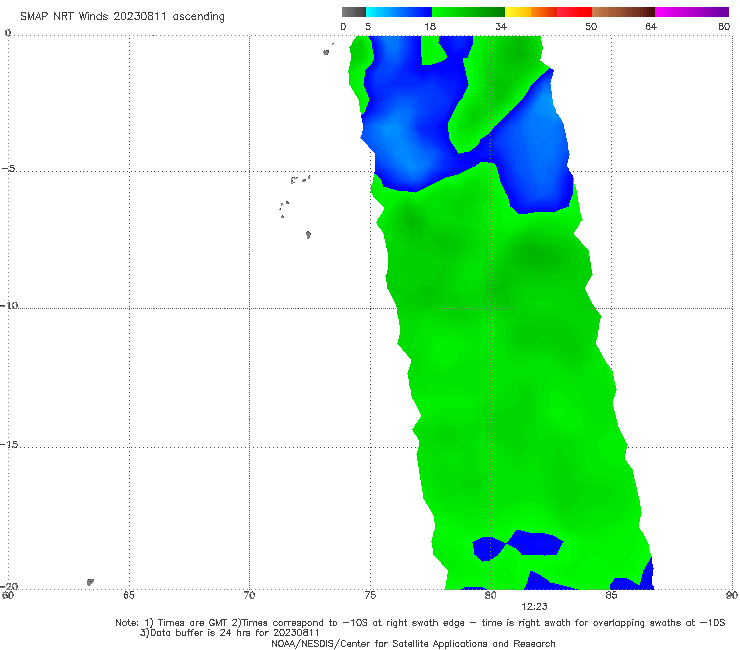740x650 pixels.
Task: Click the note line starting 'Note: 1) Times are GMT'
Action: 420,623
